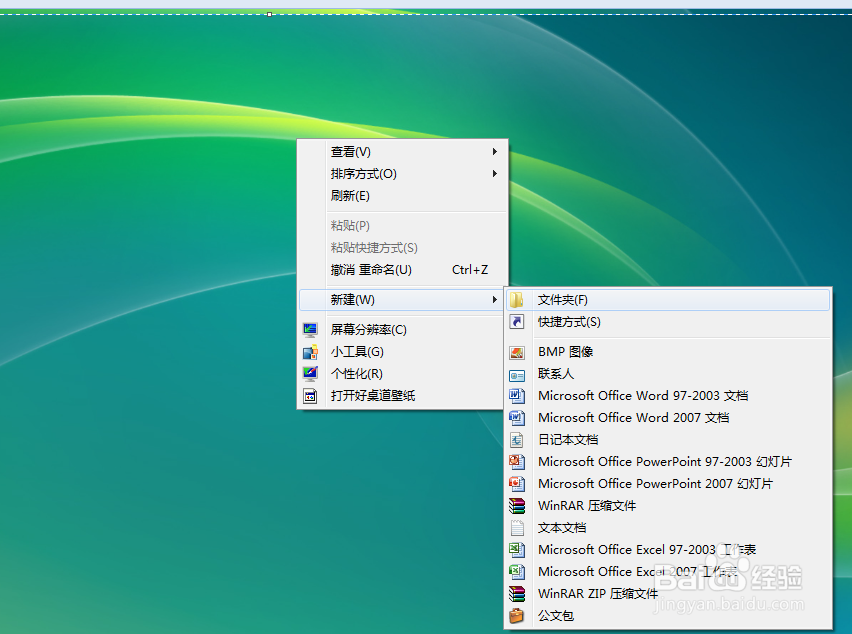Expand the 排序方式(O) submenu arrow
This screenshot has width=852, height=634.
[494, 173]
